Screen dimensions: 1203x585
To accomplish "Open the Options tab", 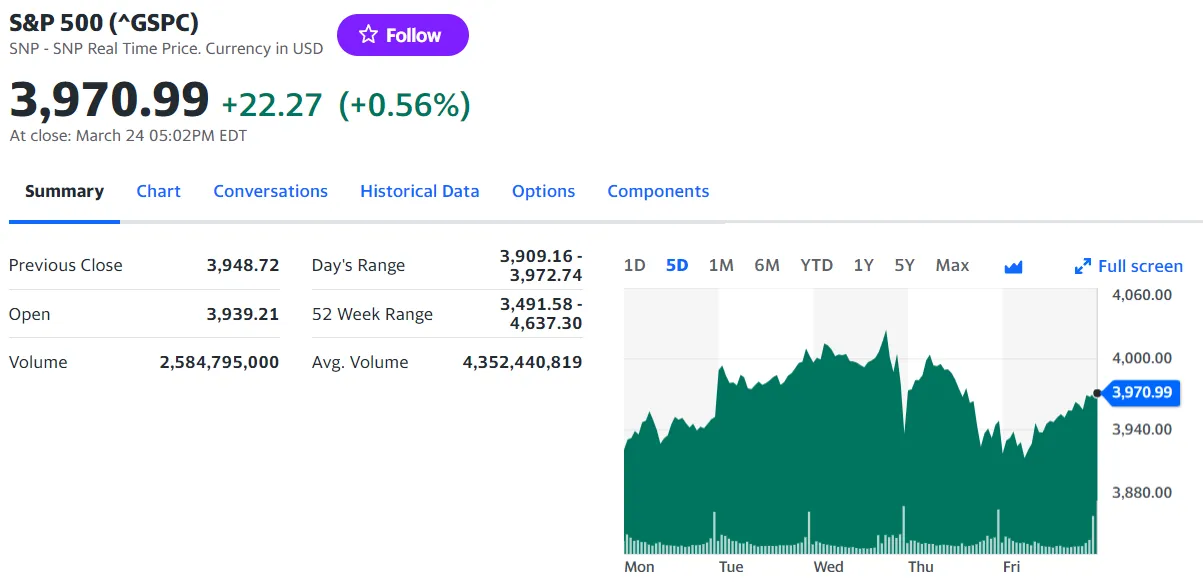I will coord(544,191).
